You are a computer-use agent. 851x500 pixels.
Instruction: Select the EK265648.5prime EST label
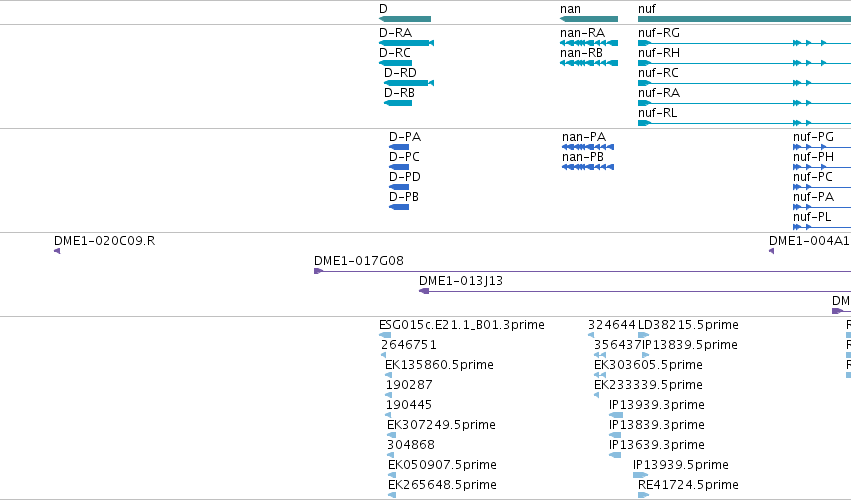442,484
